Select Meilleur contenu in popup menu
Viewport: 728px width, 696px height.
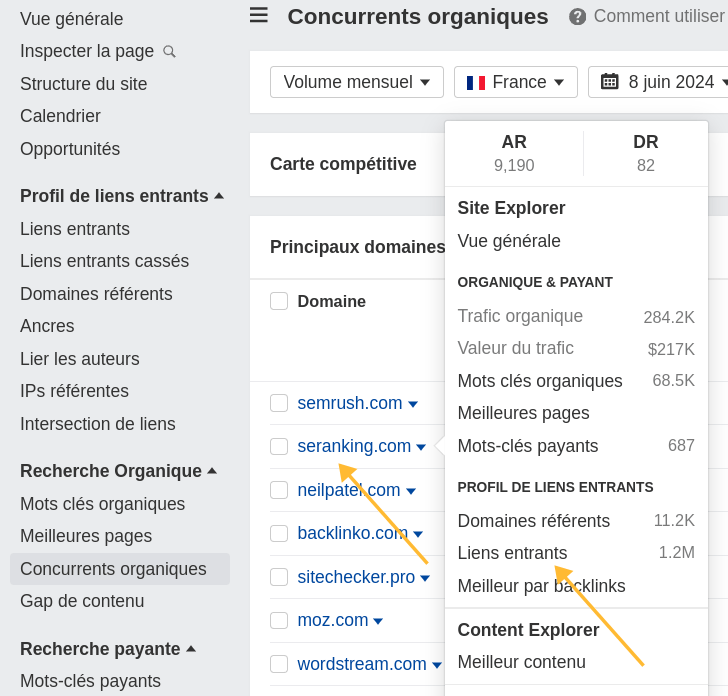point(521,662)
